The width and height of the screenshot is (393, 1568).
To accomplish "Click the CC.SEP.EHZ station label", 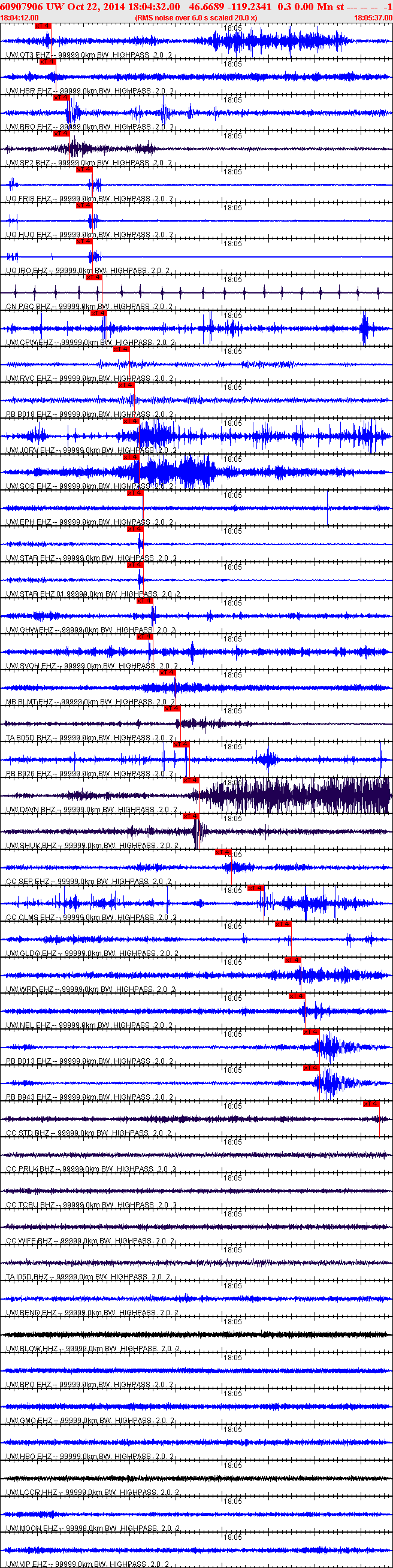I will tap(89, 882).
